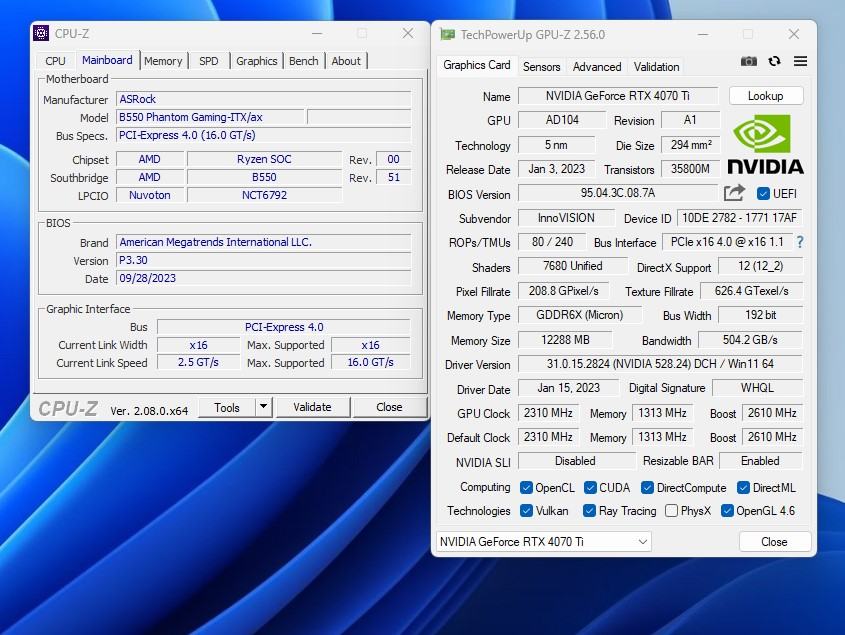Toggle the DirectCompute checkbox
The width and height of the screenshot is (845, 635).
point(647,488)
